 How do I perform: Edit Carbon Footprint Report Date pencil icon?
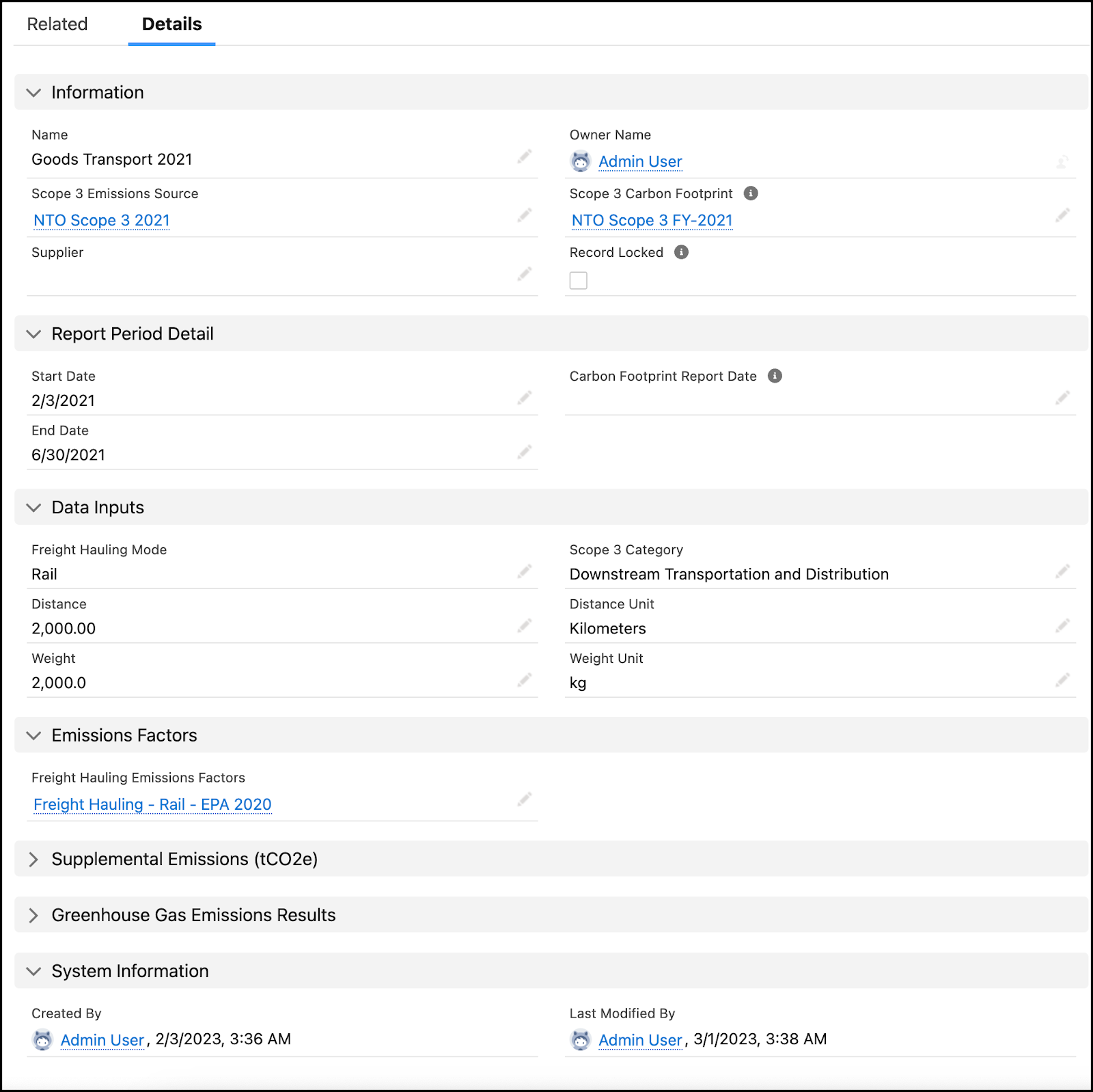[1062, 398]
